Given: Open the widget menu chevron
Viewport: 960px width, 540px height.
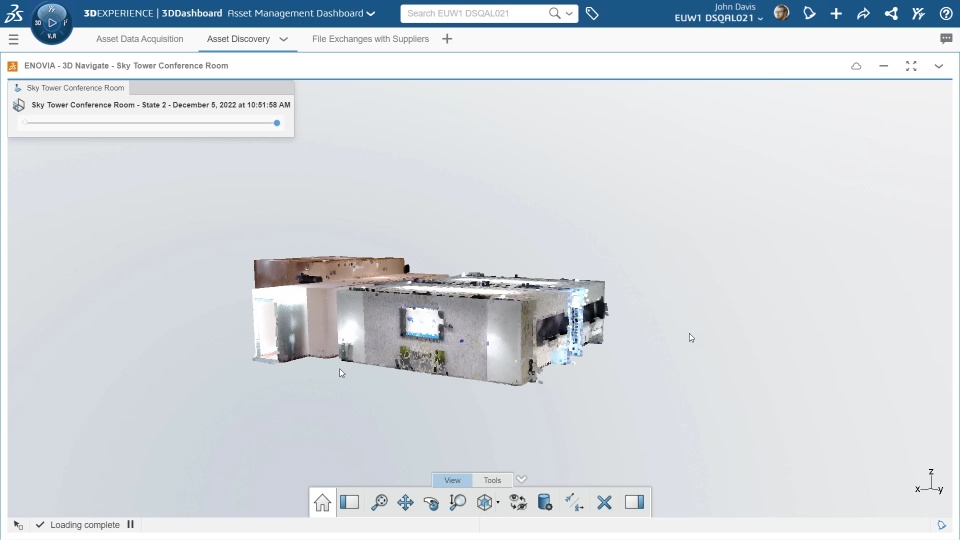Looking at the screenshot, I should 939,66.
